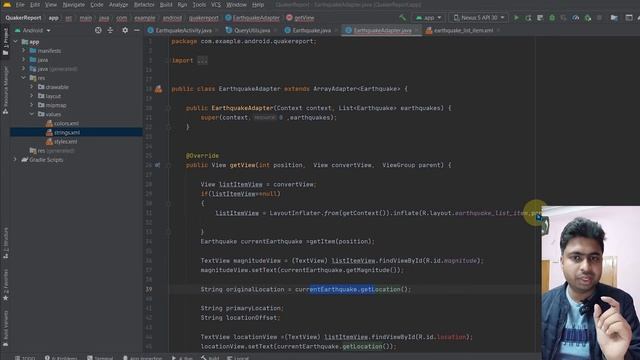Open the File menu
Screen dimensions: 640x360
(x=20, y=5)
